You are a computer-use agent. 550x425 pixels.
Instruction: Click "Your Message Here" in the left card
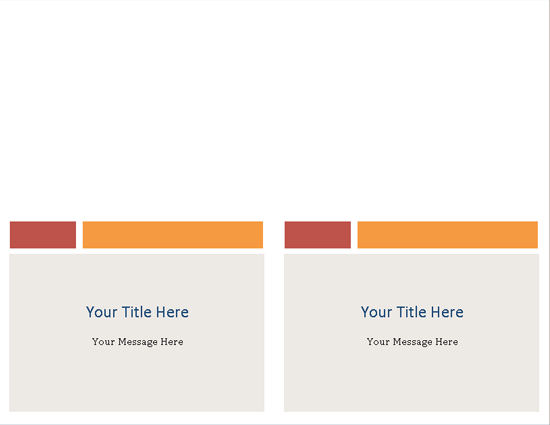pos(138,342)
